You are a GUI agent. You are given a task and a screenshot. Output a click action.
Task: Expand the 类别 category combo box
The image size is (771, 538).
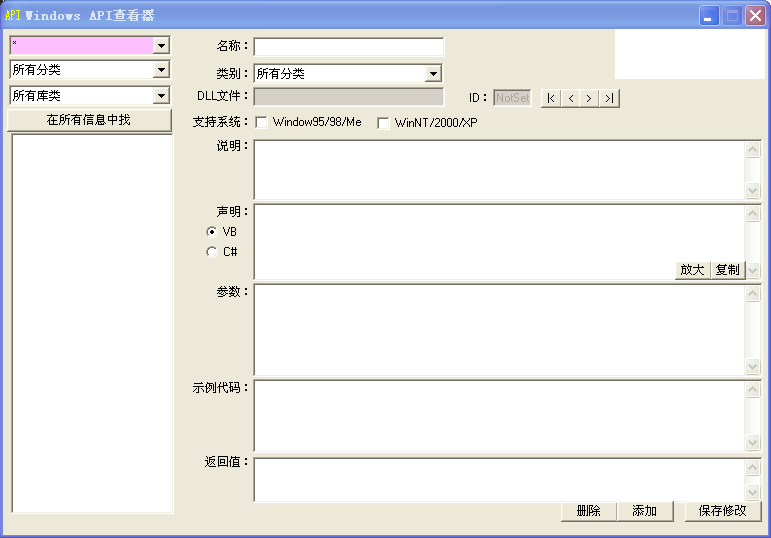pos(433,74)
